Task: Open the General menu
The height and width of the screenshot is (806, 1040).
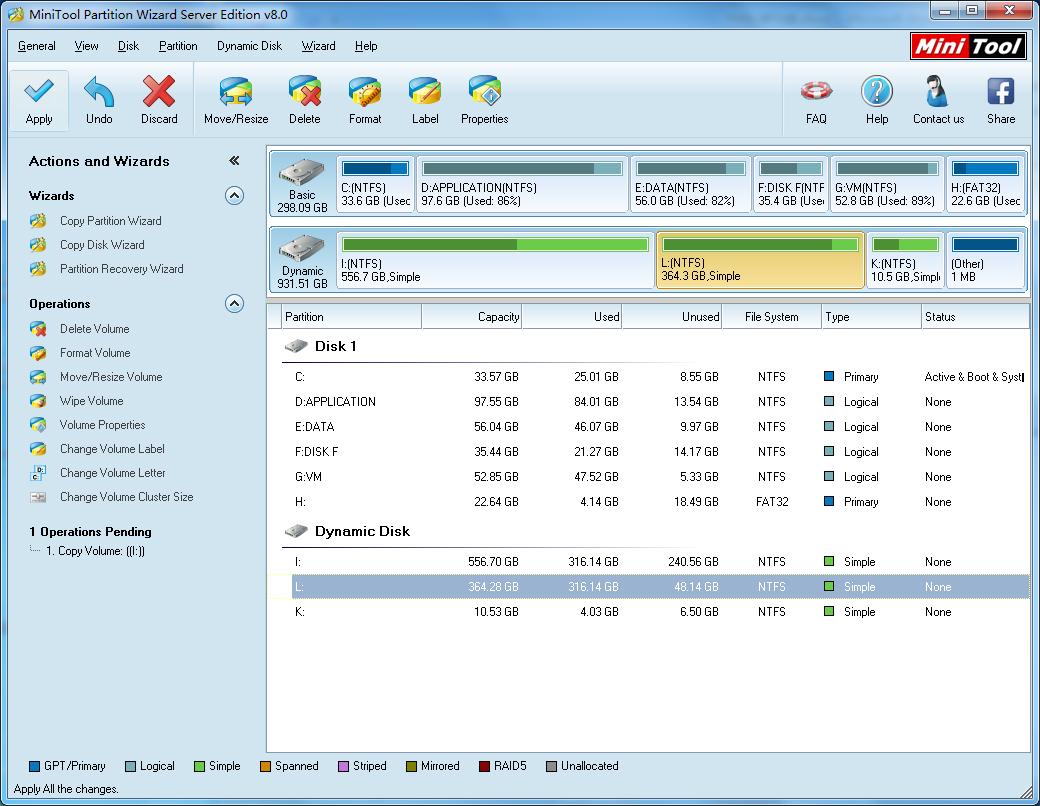Action: (x=36, y=46)
